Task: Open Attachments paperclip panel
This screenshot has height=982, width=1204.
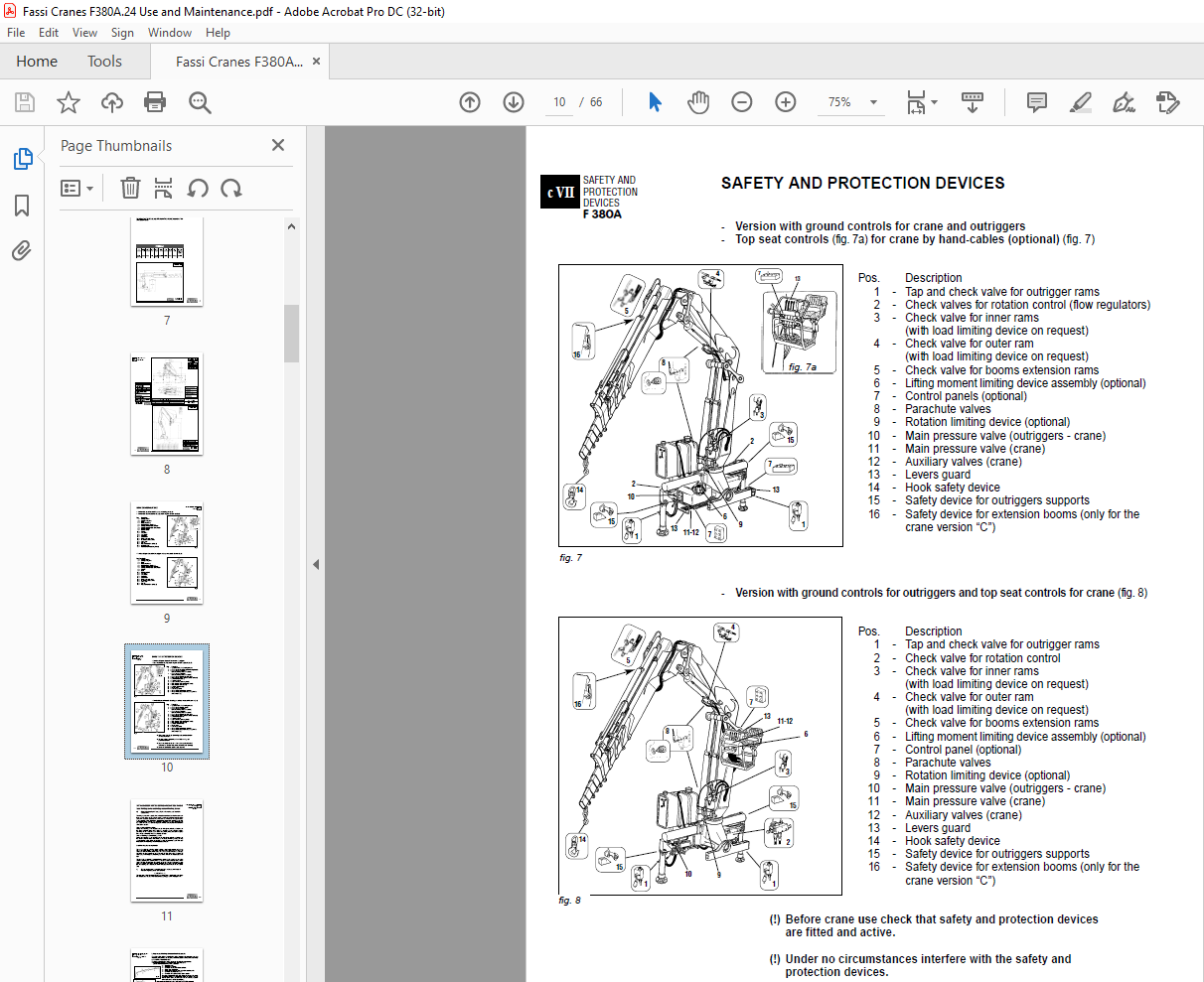Action: [22, 251]
